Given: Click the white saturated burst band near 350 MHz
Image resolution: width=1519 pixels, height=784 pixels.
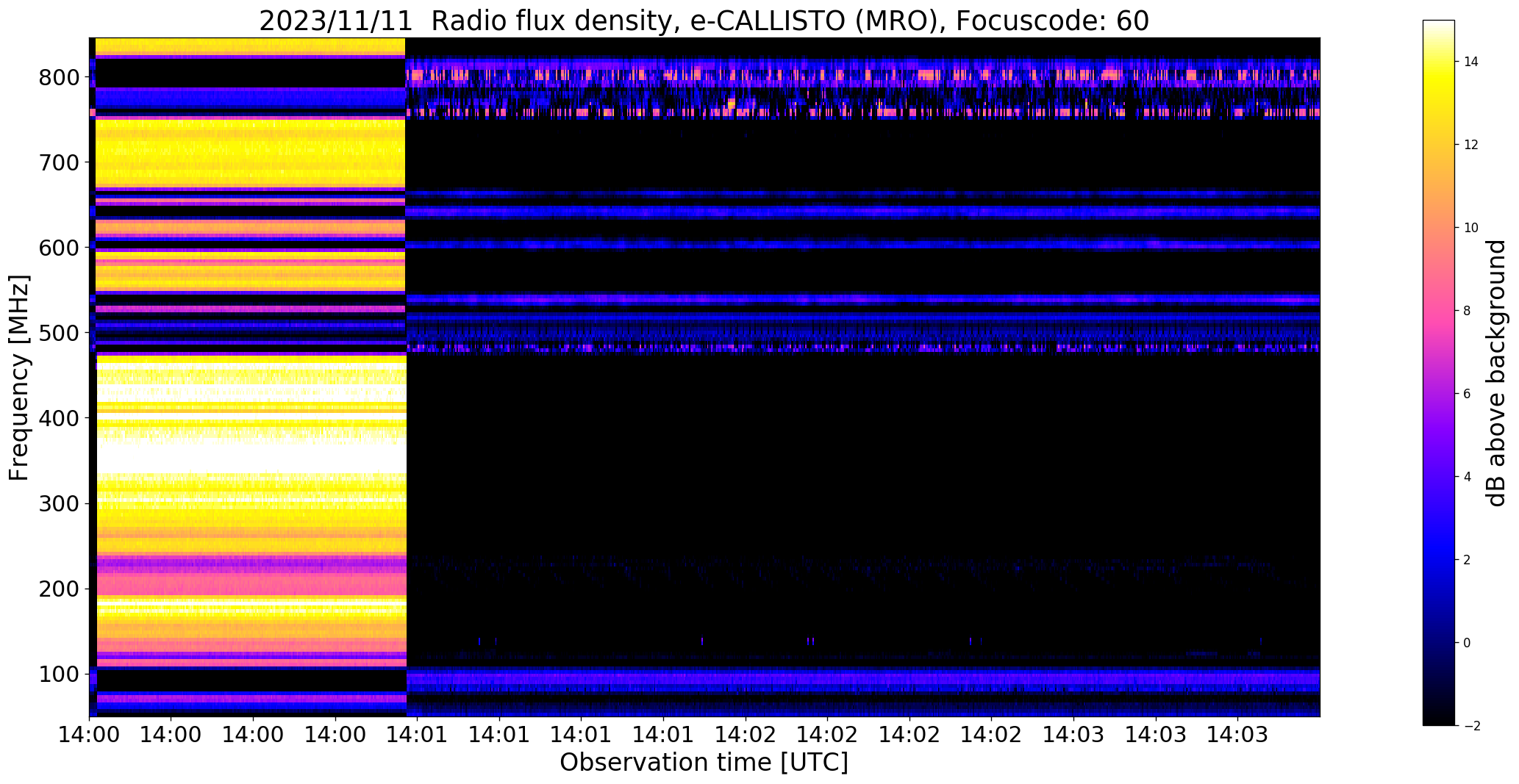Looking at the screenshot, I should [x=251, y=457].
